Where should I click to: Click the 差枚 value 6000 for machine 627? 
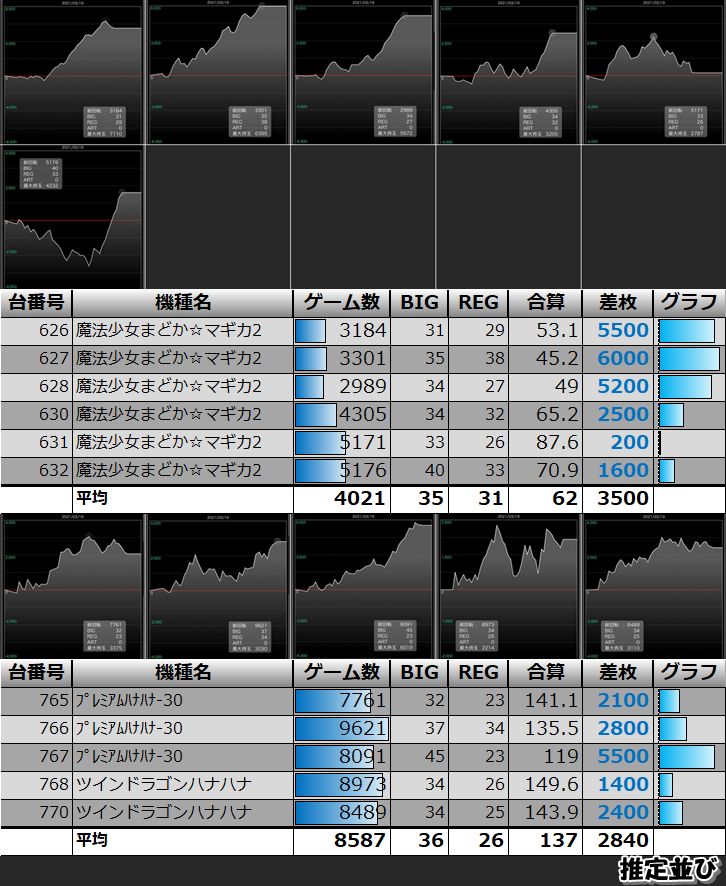(623, 359)
